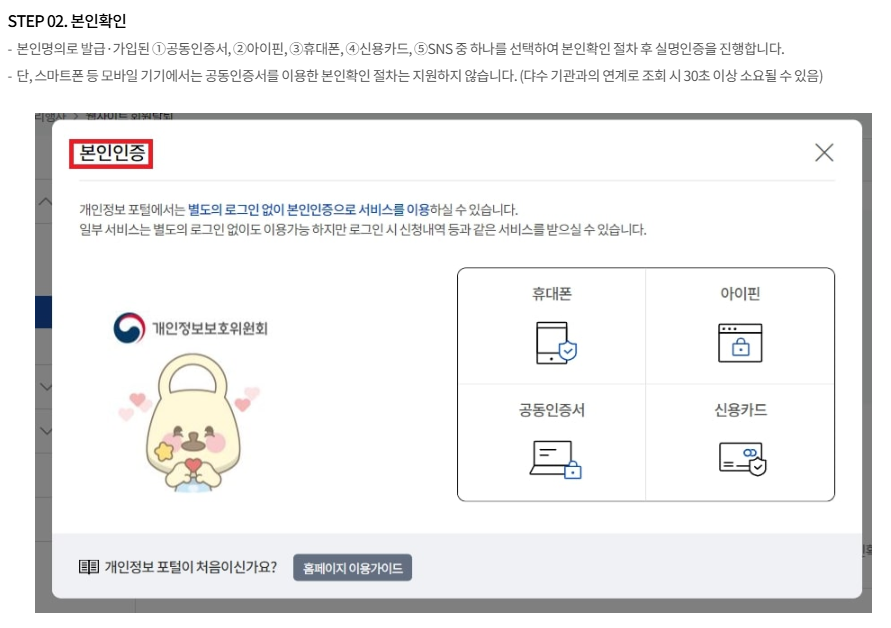891x628 pixels.
Task: Select the 아이핀 browser lock icon
Action: (740, 342)
